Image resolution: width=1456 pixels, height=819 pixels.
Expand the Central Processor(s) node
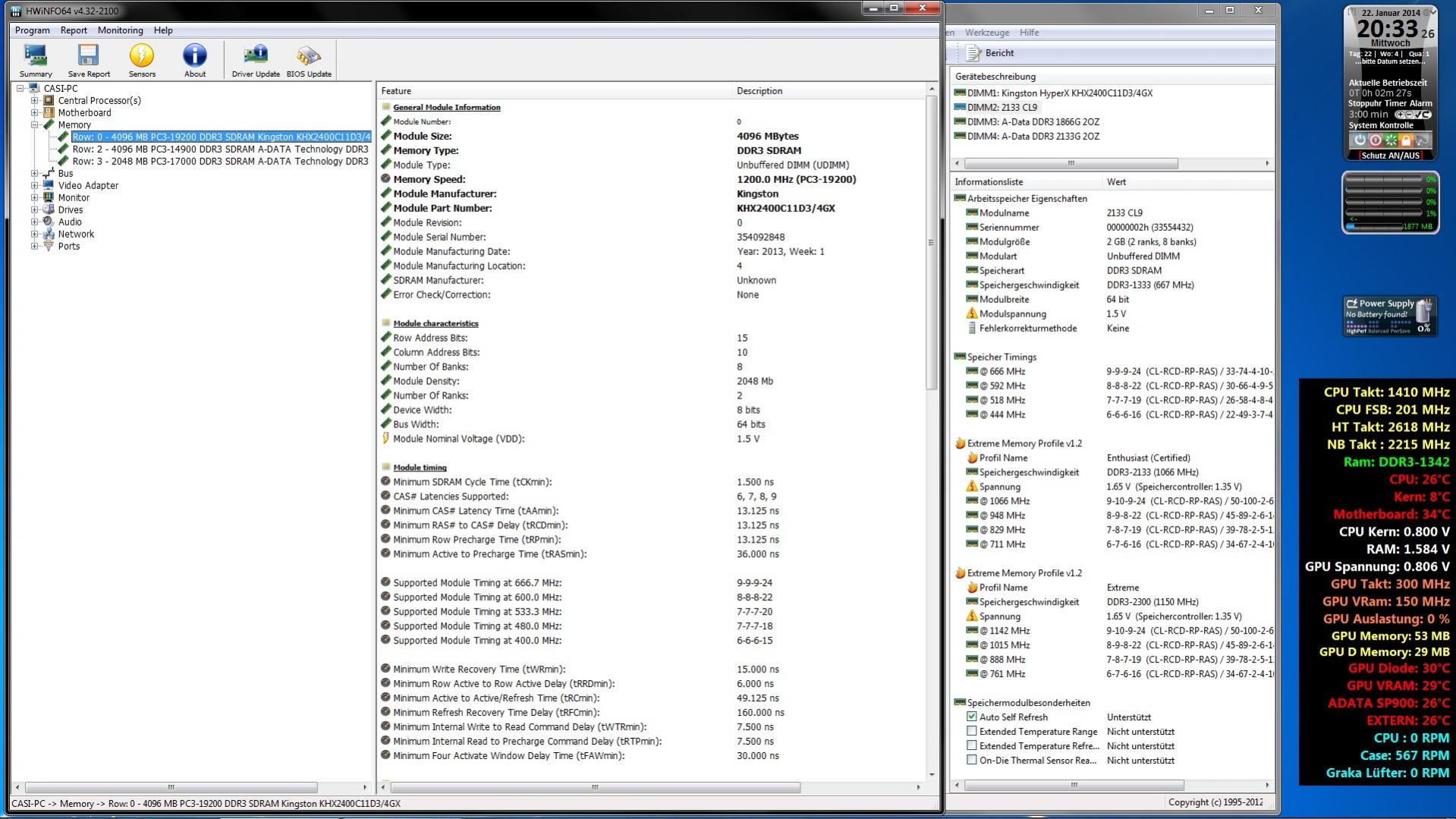tap(34, 100)
